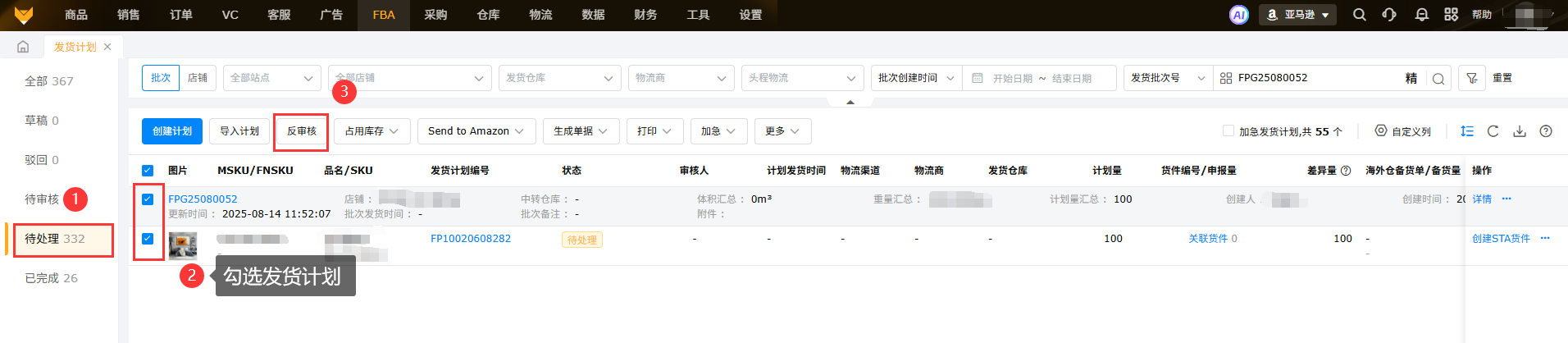Switch platform via 亚马逊 dropdown

(x=1298, y=15)
